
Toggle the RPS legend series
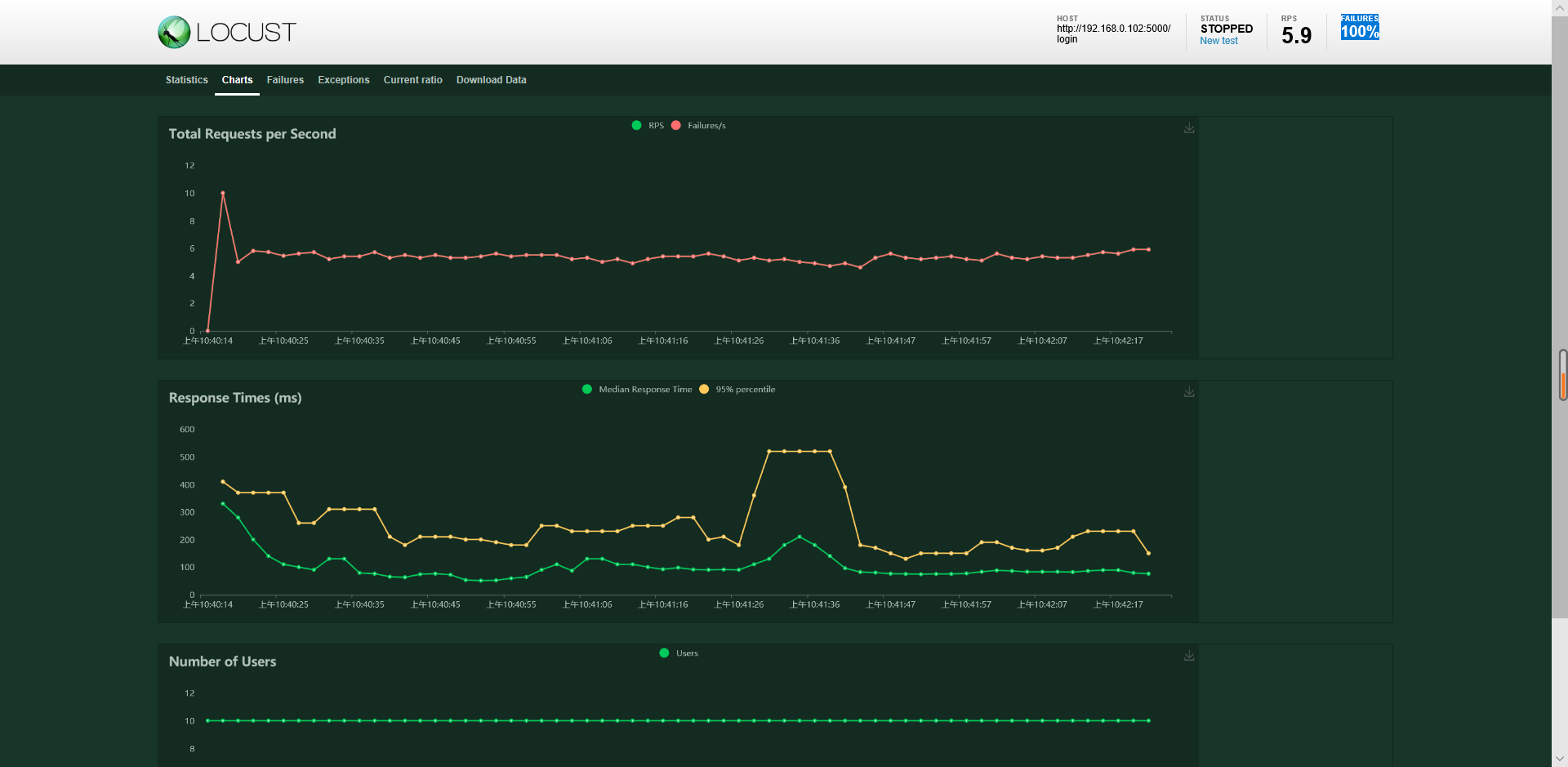[x=648, y=126]
